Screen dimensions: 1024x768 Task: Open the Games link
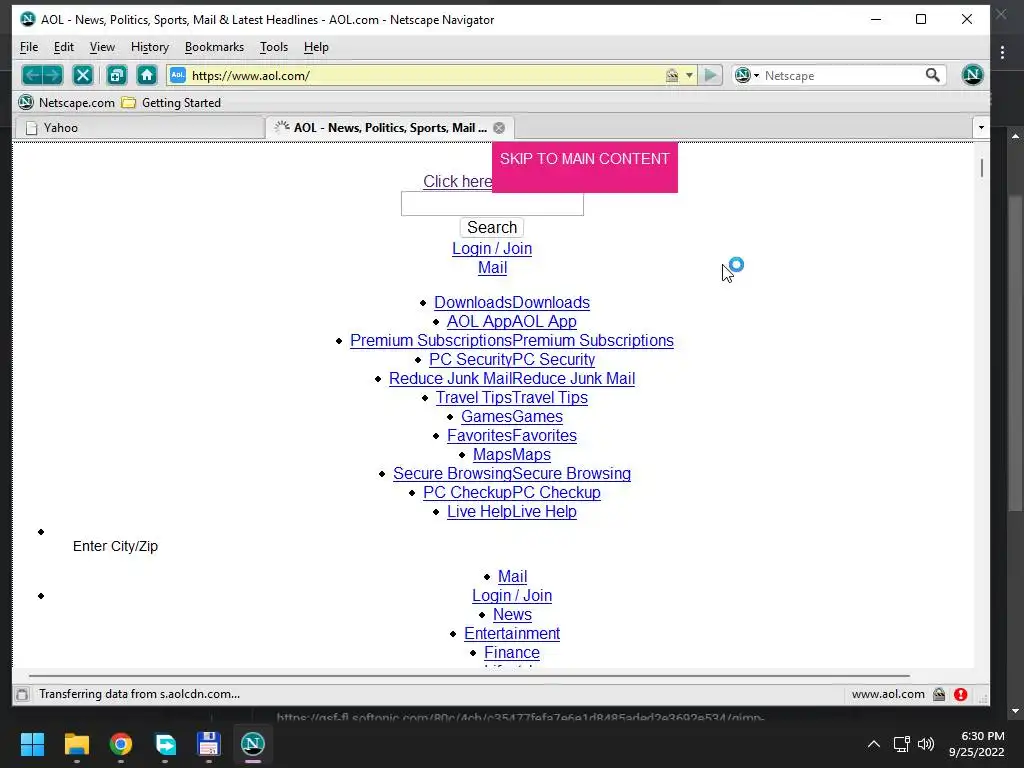click(x=512, y=416)
